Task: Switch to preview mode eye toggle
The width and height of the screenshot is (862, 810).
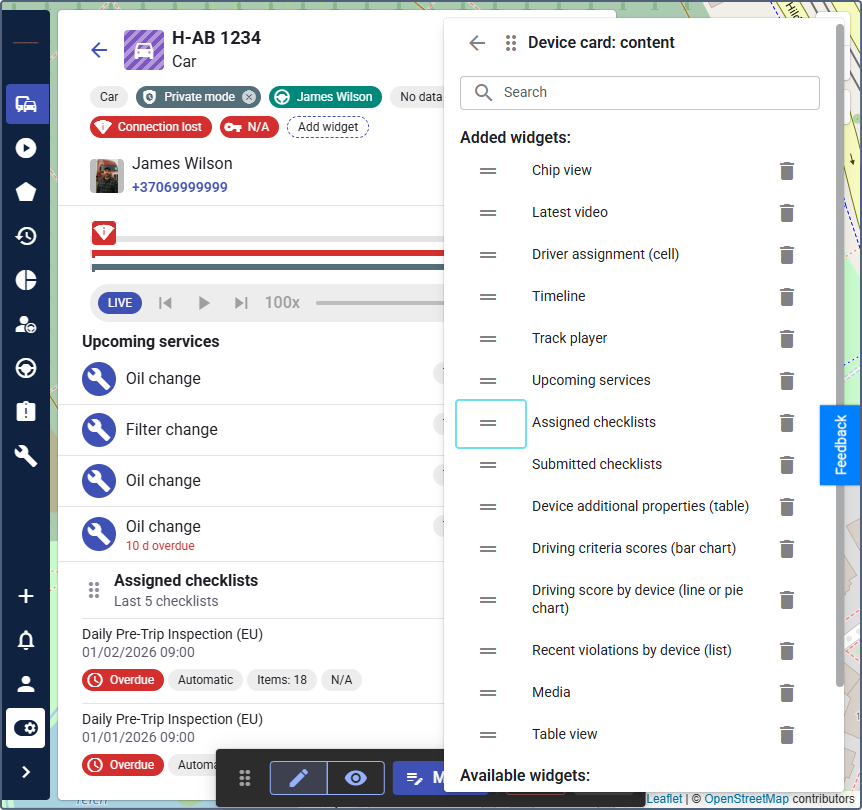Action: click(356, 778)
